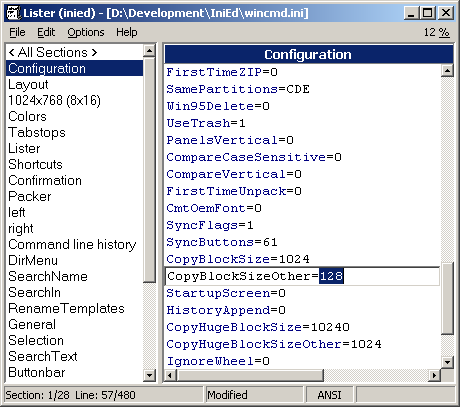Open the Edit menu
Screen dimensions: 460x407
point(46,32)
